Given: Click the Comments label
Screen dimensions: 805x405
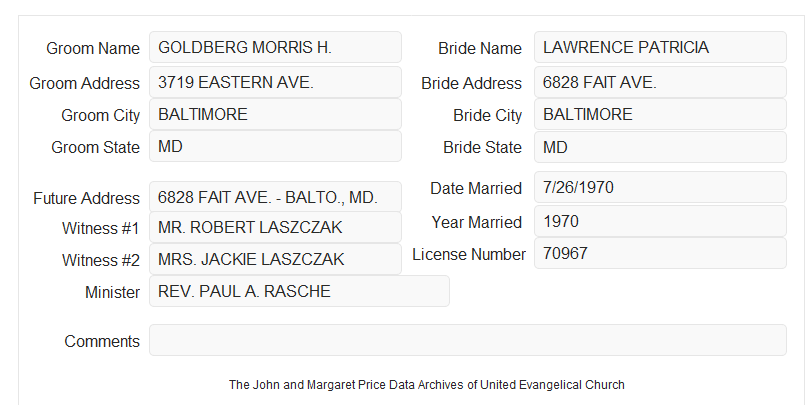Looking at the screenshot, I should click(102, 341).
